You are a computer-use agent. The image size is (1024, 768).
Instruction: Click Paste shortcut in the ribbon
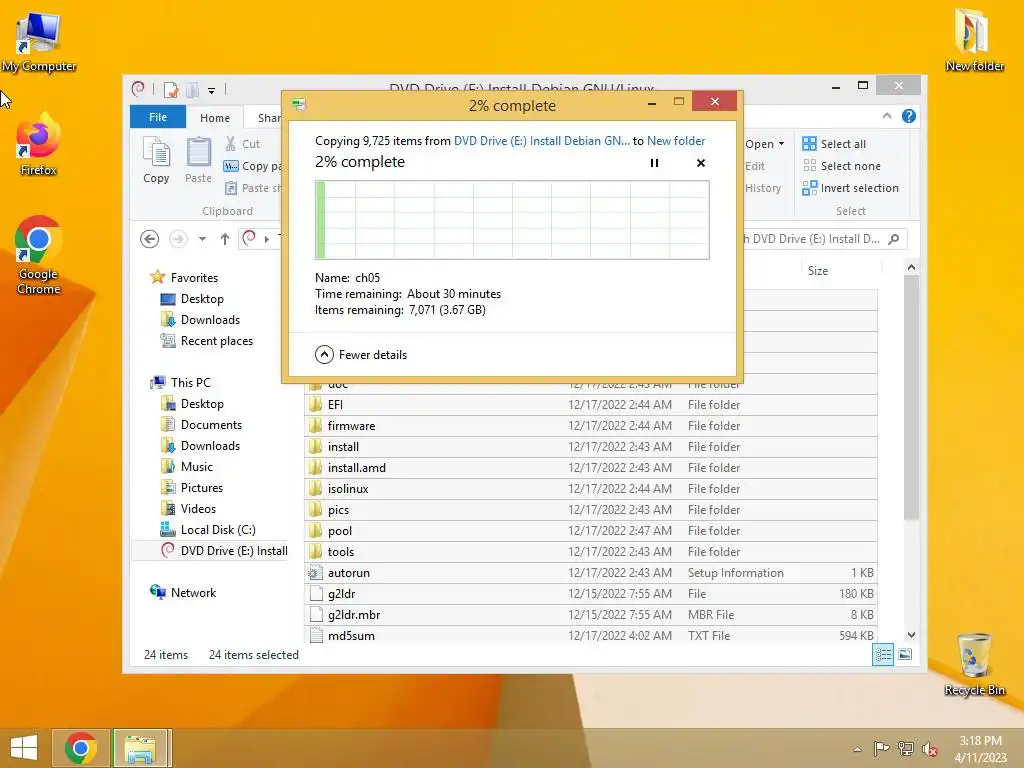click(253, 188)
